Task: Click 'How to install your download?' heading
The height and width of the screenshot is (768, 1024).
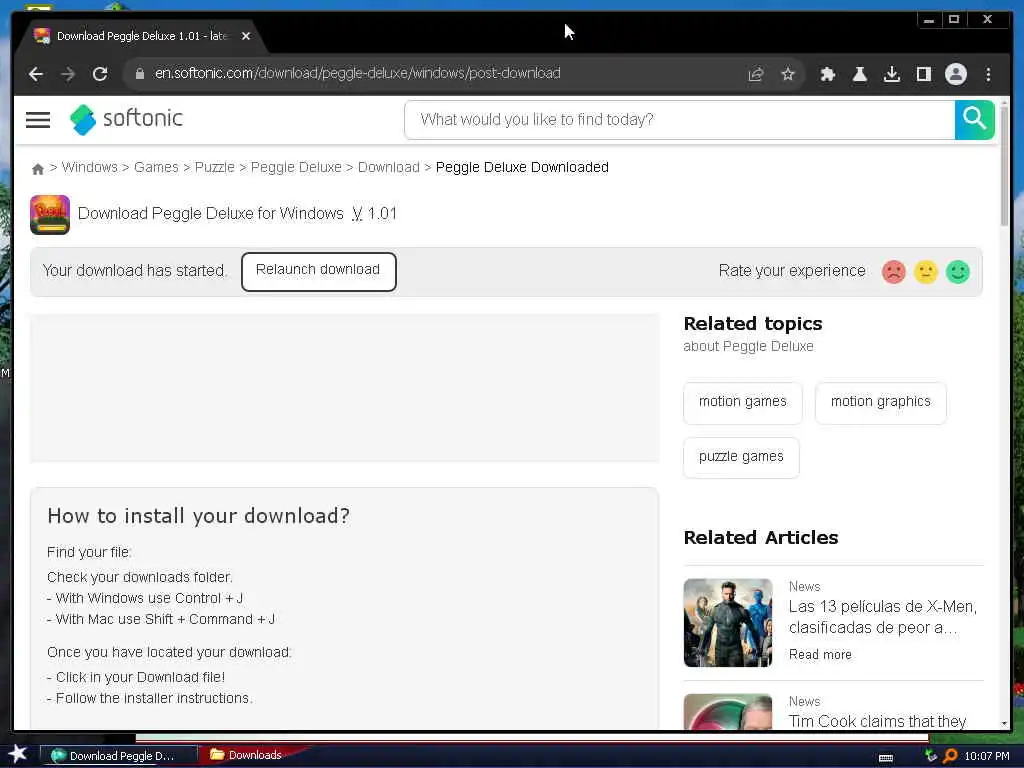Action: tap(199, 516)
